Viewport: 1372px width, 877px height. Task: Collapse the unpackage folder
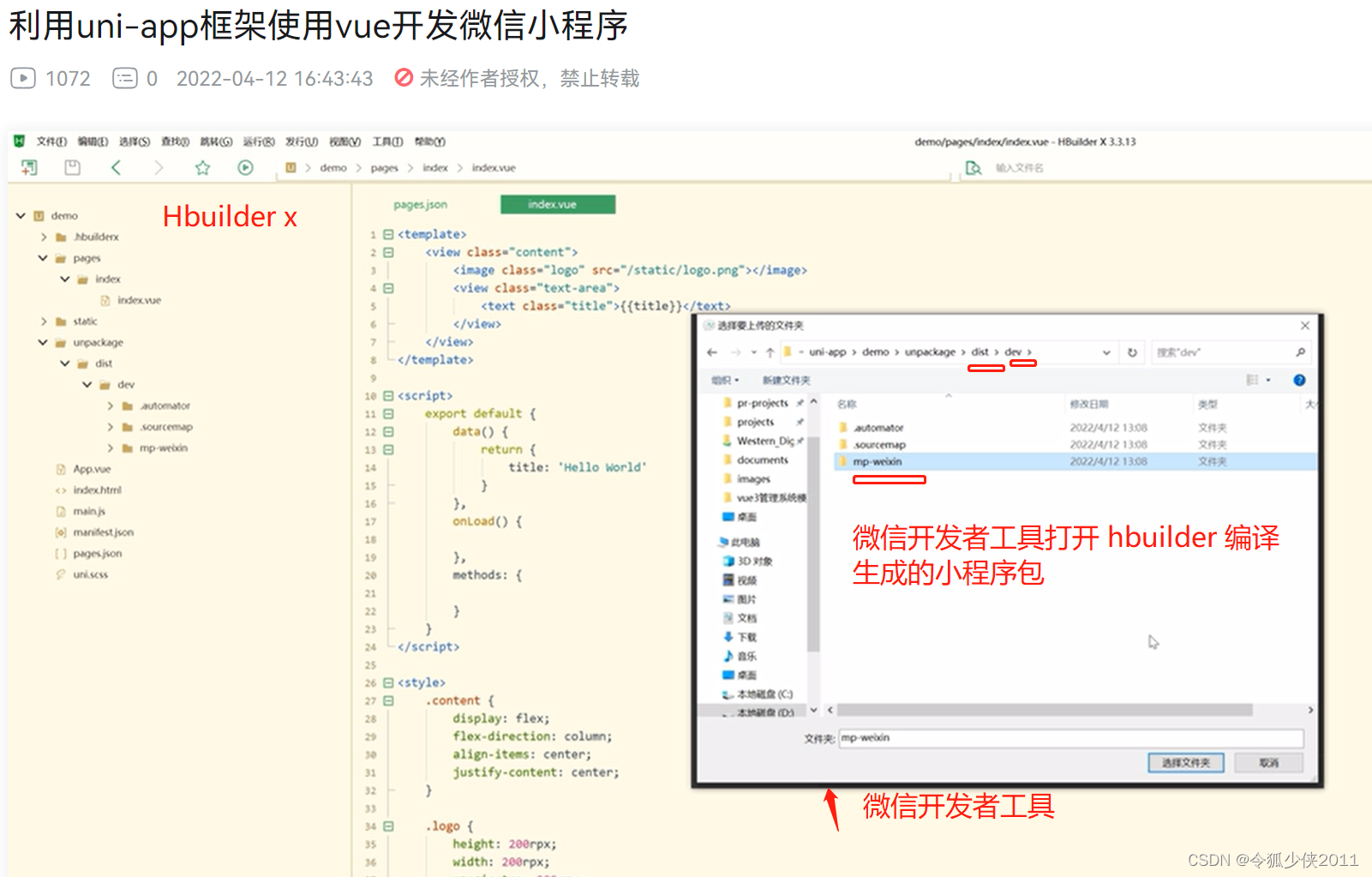point(43,342)
